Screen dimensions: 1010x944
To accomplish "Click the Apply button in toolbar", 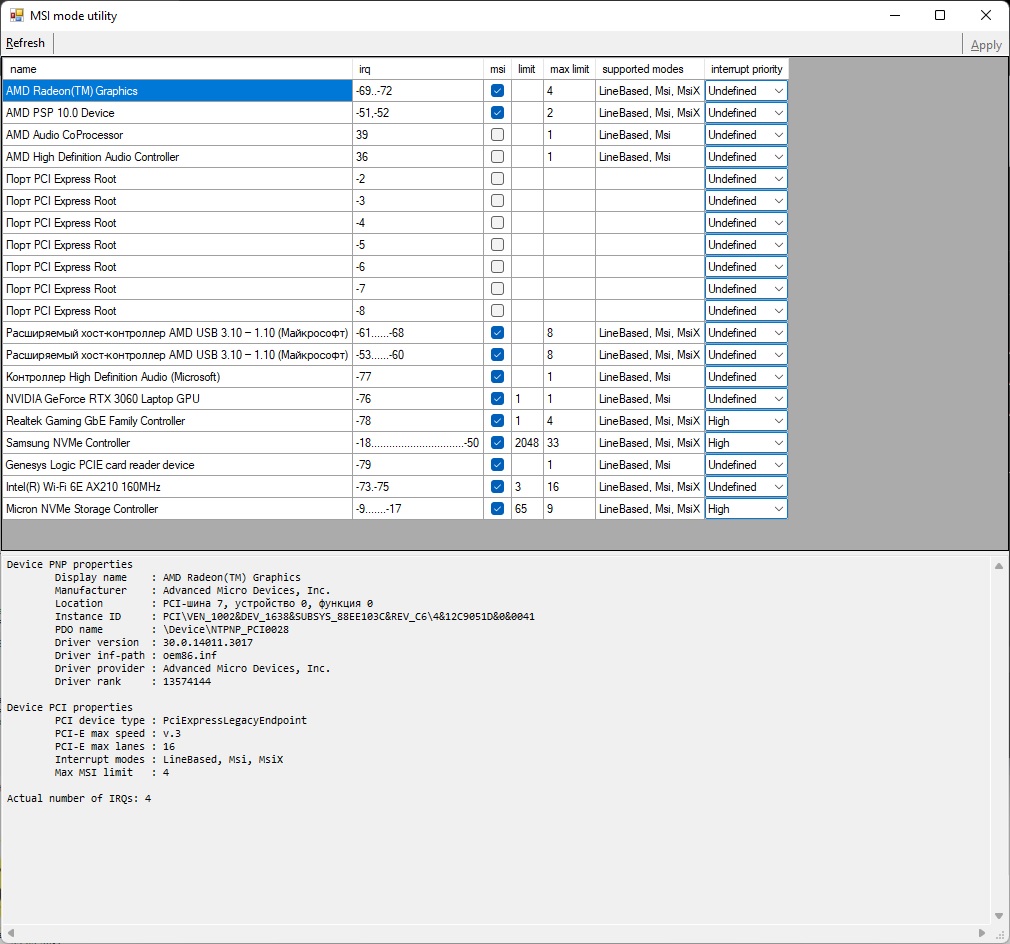I will pyautogui.click(x=986, y=45).
